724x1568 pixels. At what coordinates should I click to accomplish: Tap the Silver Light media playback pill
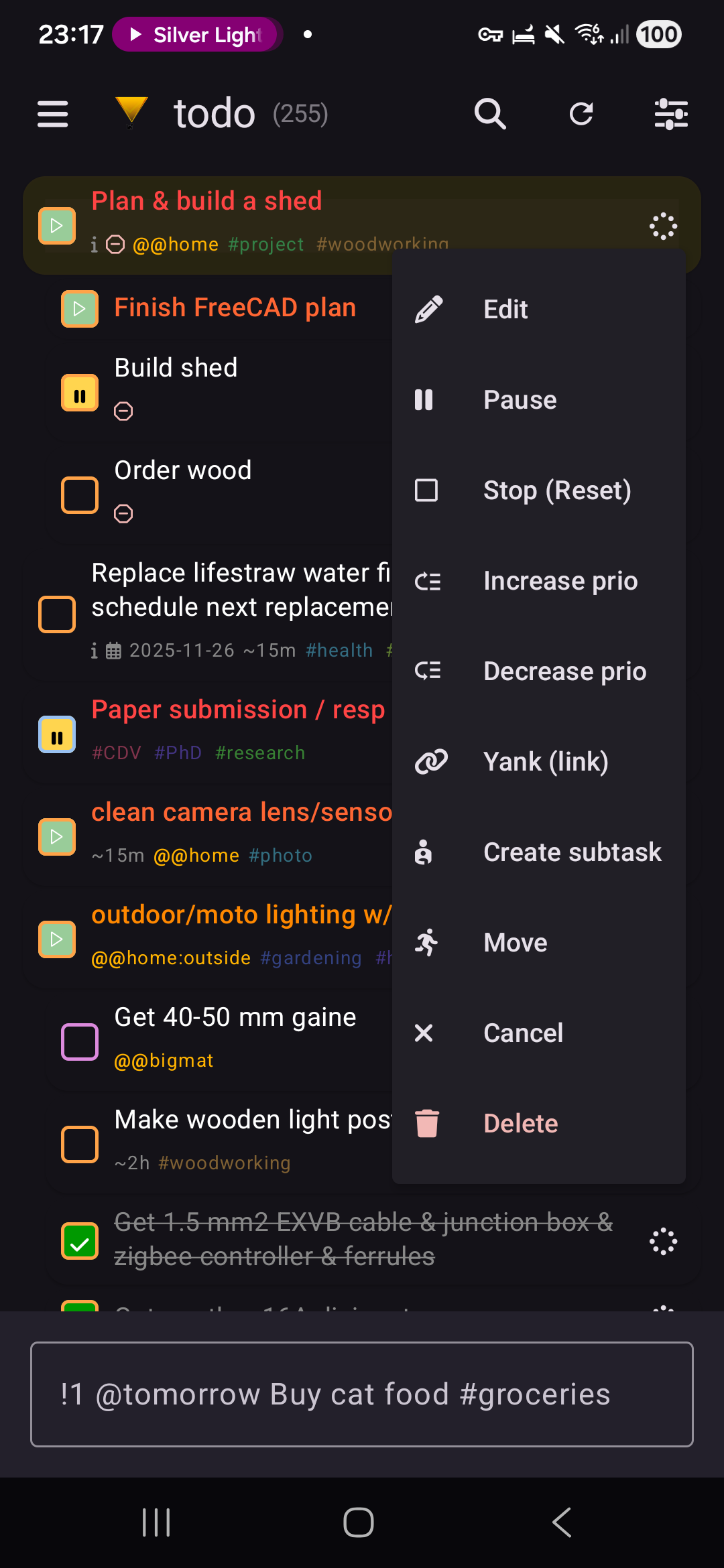198,35
